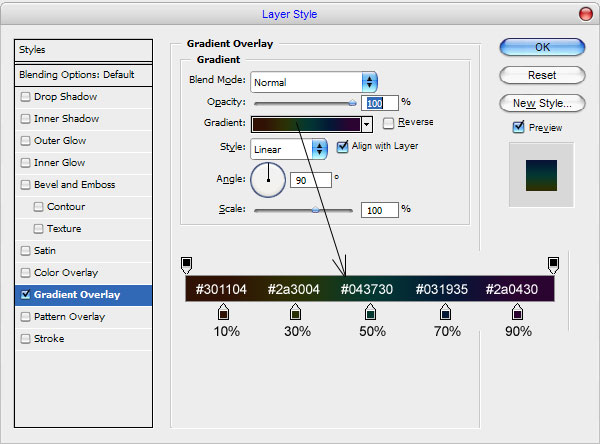
Task: Click the Opacity slider handle
Action: coord(352,103)
